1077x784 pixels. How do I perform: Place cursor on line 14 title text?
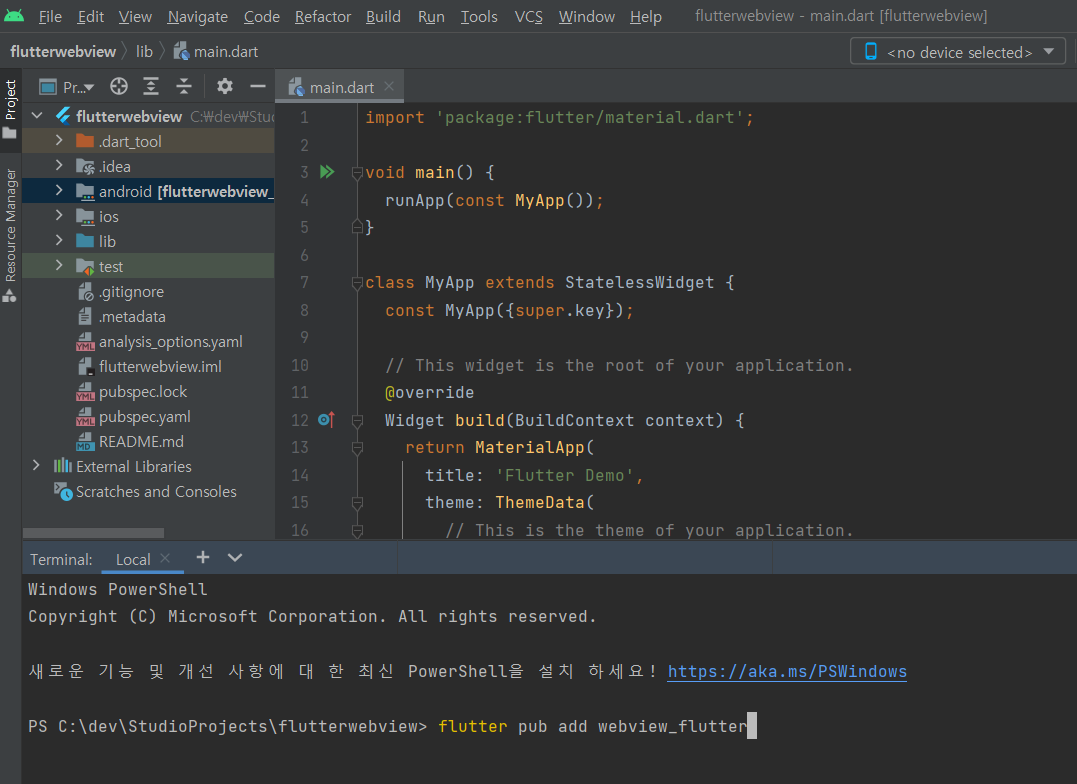[x=534, y=475]
